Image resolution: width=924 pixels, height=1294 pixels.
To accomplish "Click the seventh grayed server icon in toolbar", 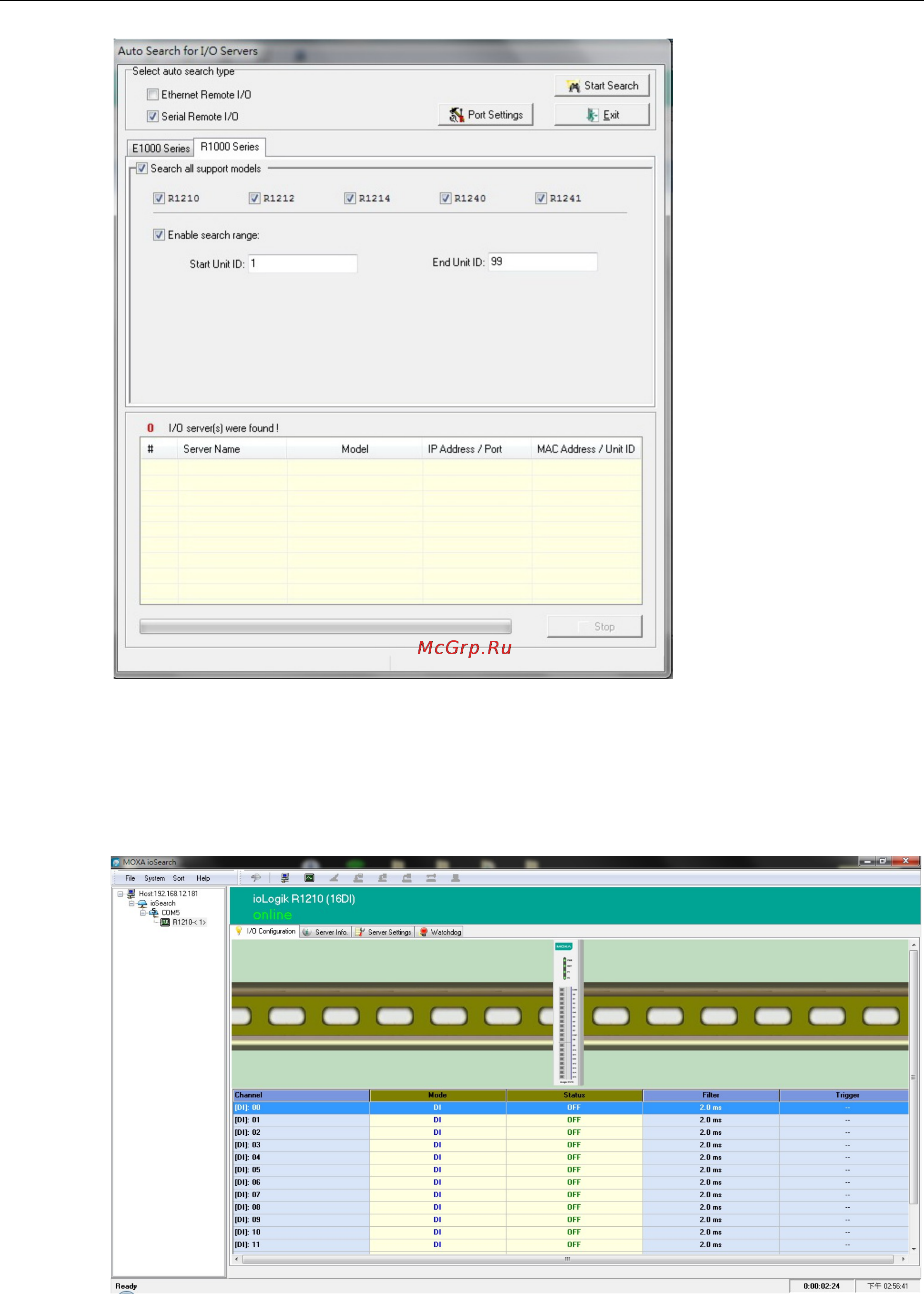I will 407,878.
